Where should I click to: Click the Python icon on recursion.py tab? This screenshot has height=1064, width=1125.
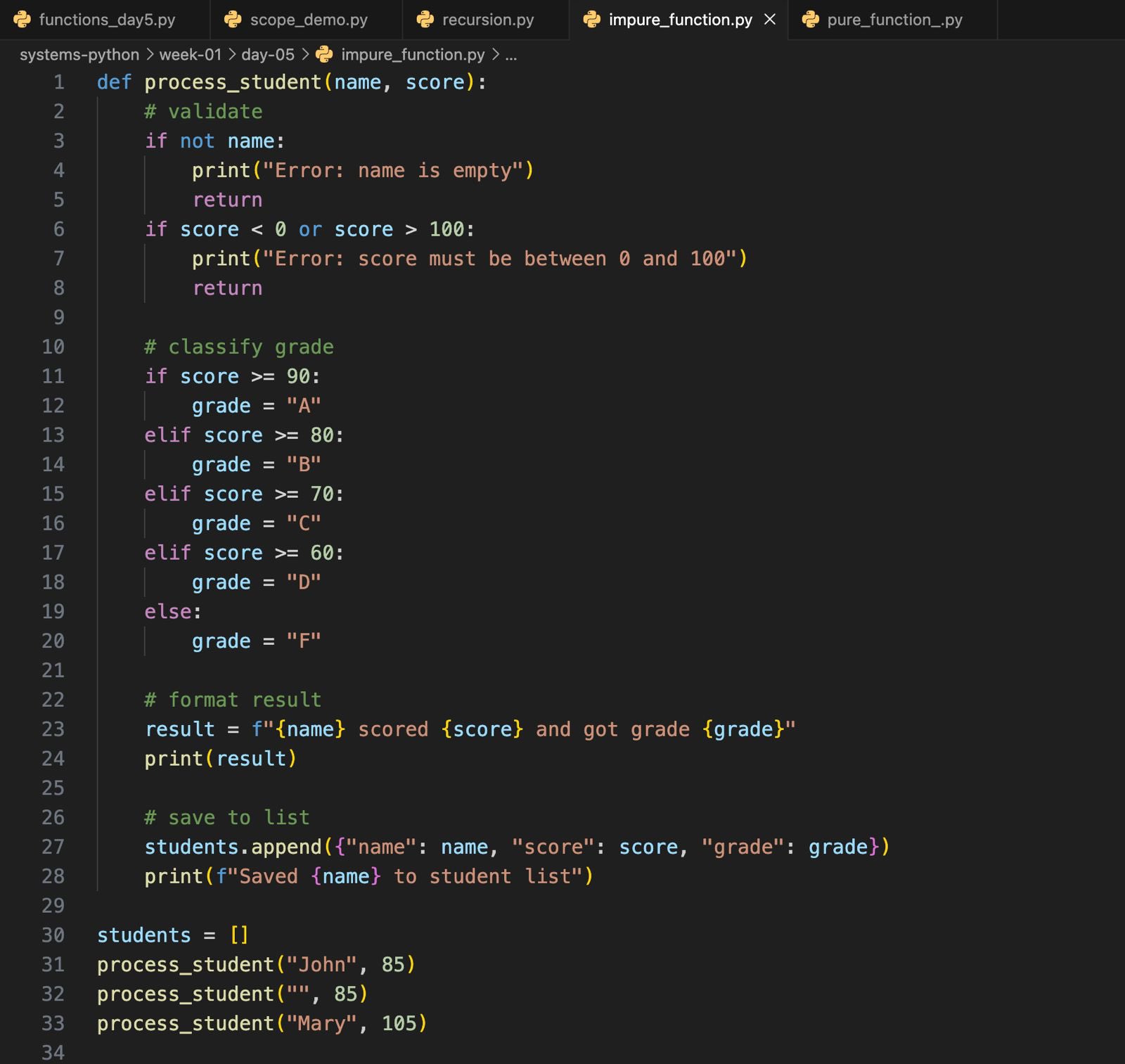(425, 20)
